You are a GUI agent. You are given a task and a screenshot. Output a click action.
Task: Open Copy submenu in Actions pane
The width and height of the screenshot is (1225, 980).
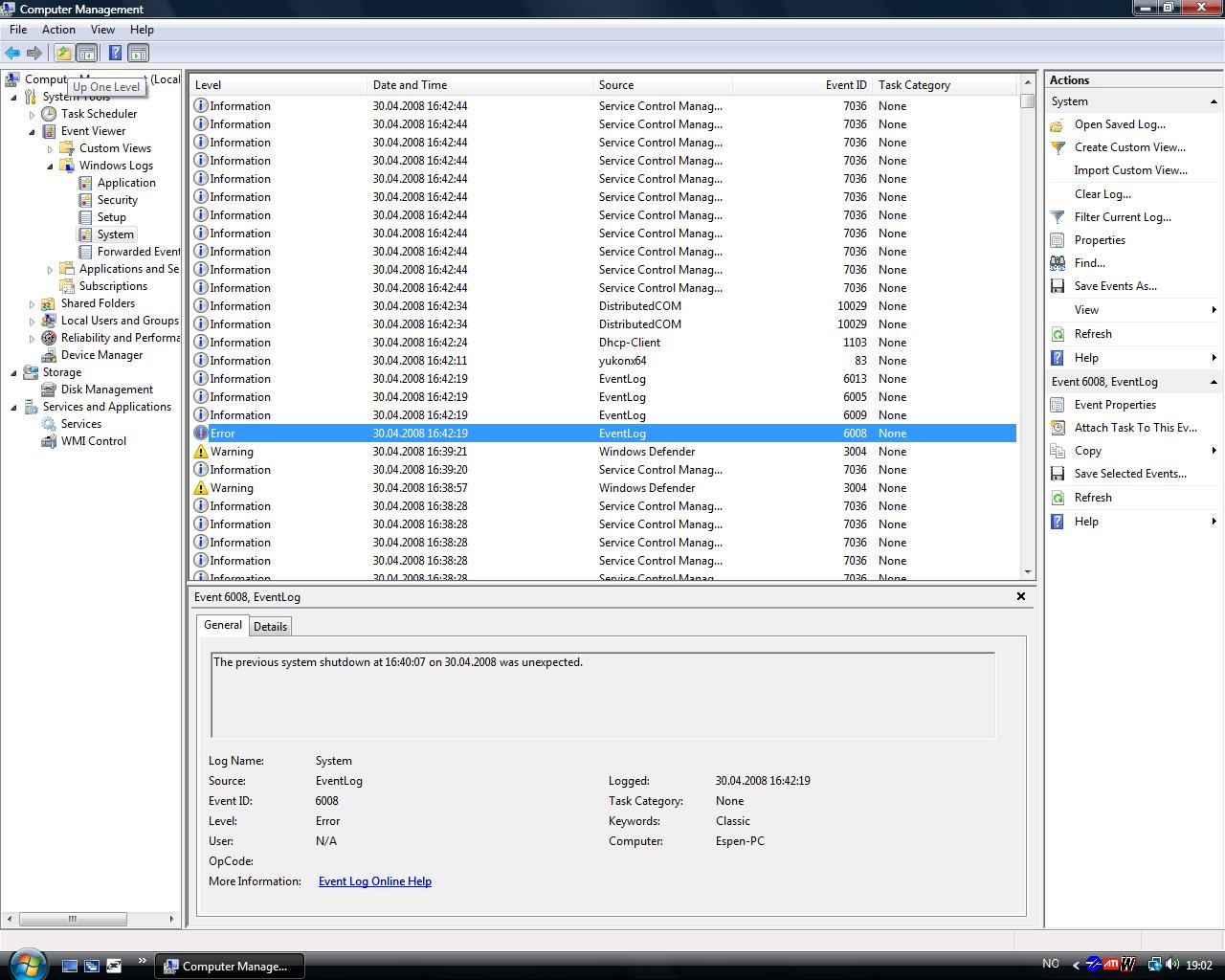pos(1133,451)
